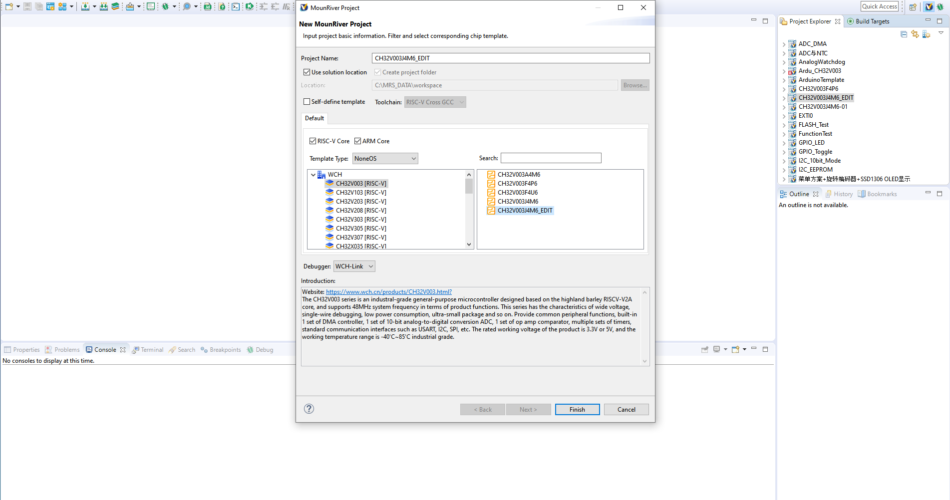Open the Template Type NoneOS dropdown
The height and width of the screenshot is (500, 950).
click(385, 159)
